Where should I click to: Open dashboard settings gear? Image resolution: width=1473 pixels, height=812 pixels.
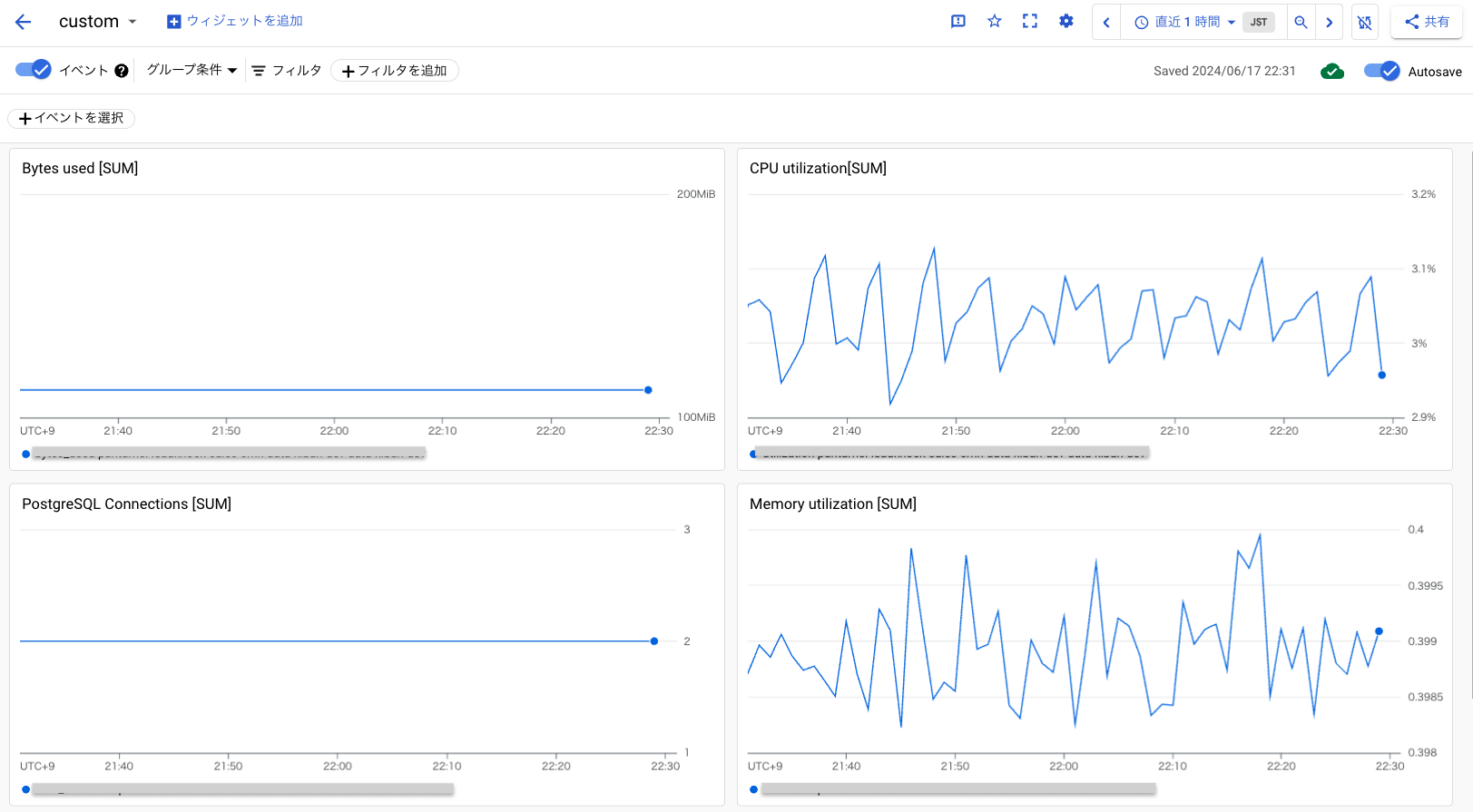coord(1066,22)
